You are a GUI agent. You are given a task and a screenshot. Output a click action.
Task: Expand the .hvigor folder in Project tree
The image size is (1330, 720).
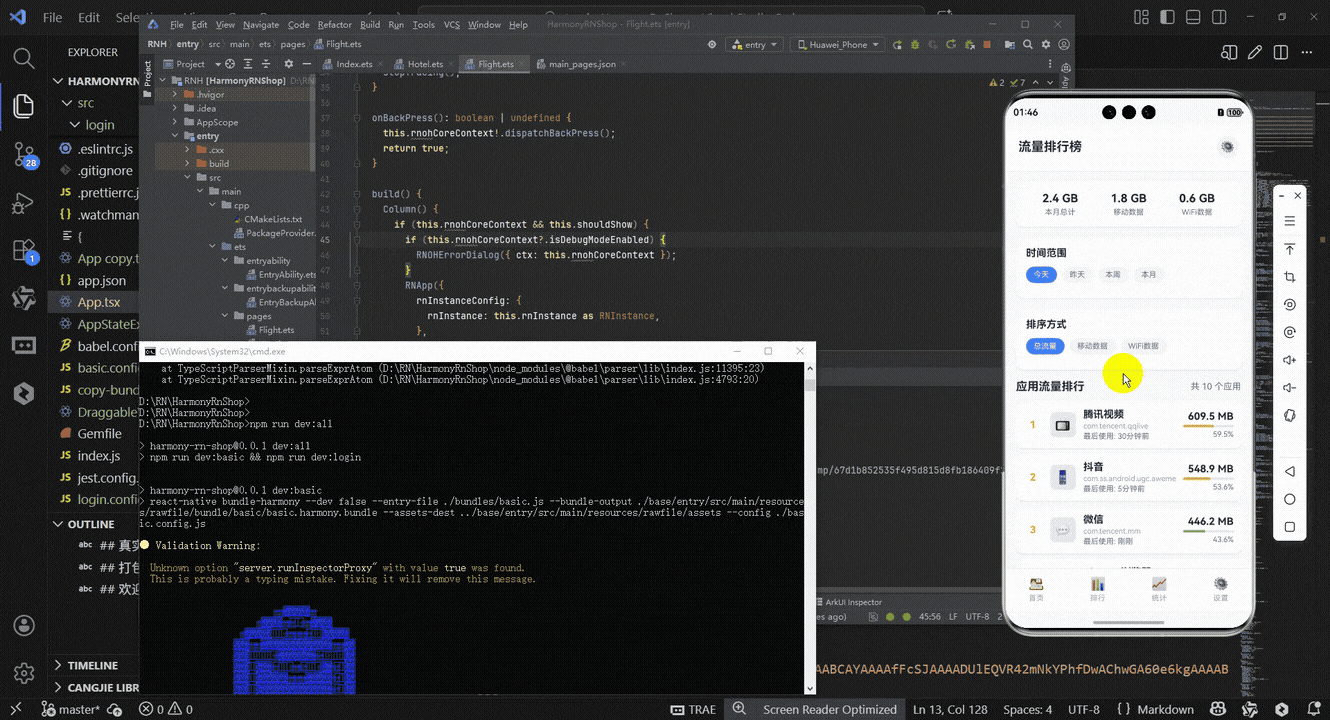tap(175, 94)
